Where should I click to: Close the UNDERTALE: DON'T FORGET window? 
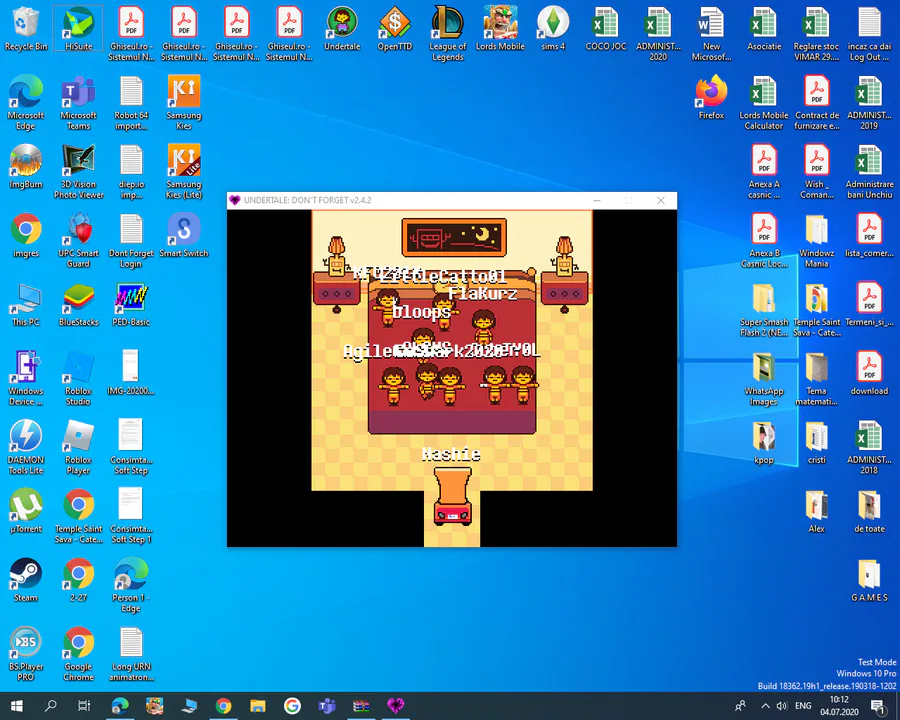(x=661, y=200)
